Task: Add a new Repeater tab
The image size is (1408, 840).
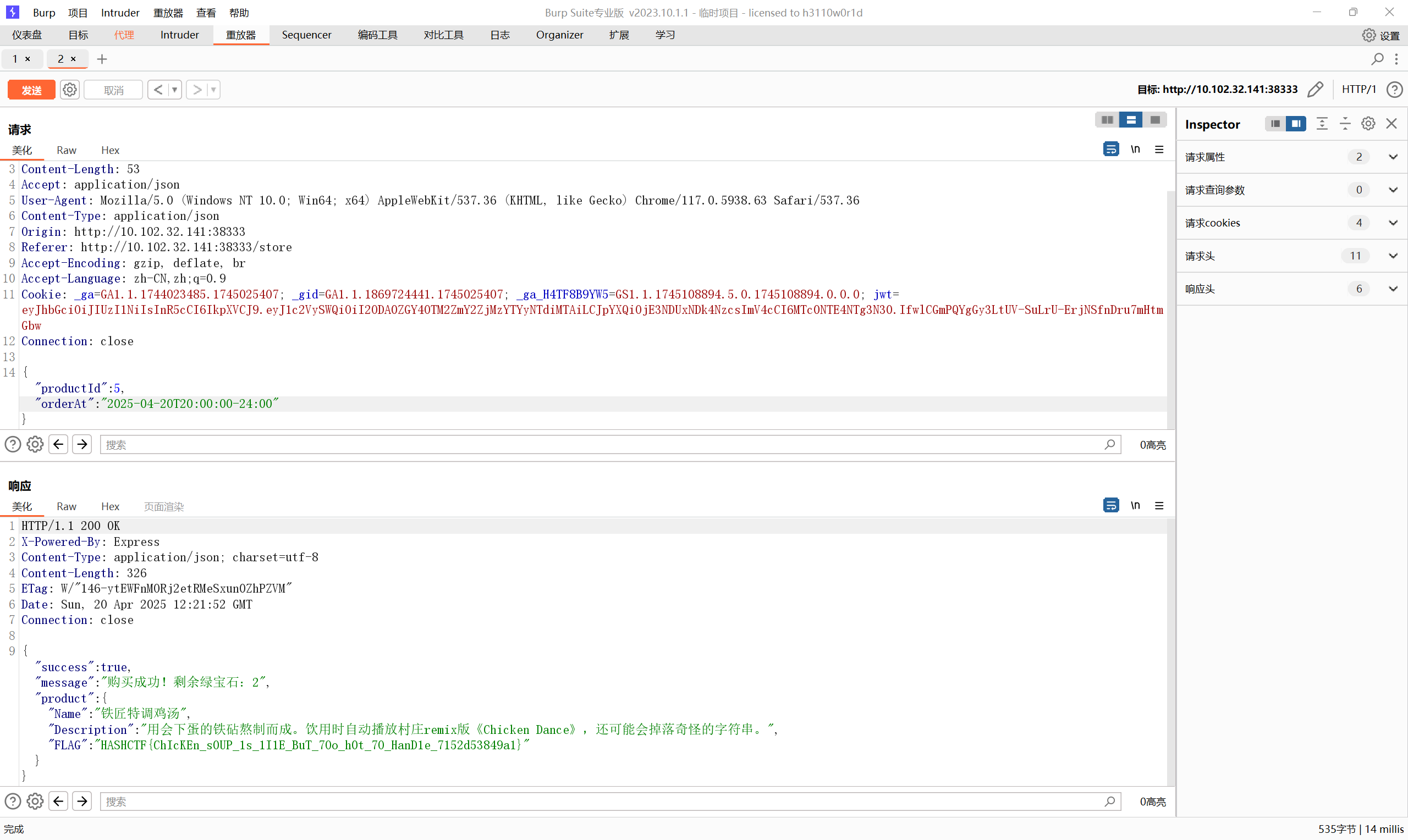Action: point(102,59)
